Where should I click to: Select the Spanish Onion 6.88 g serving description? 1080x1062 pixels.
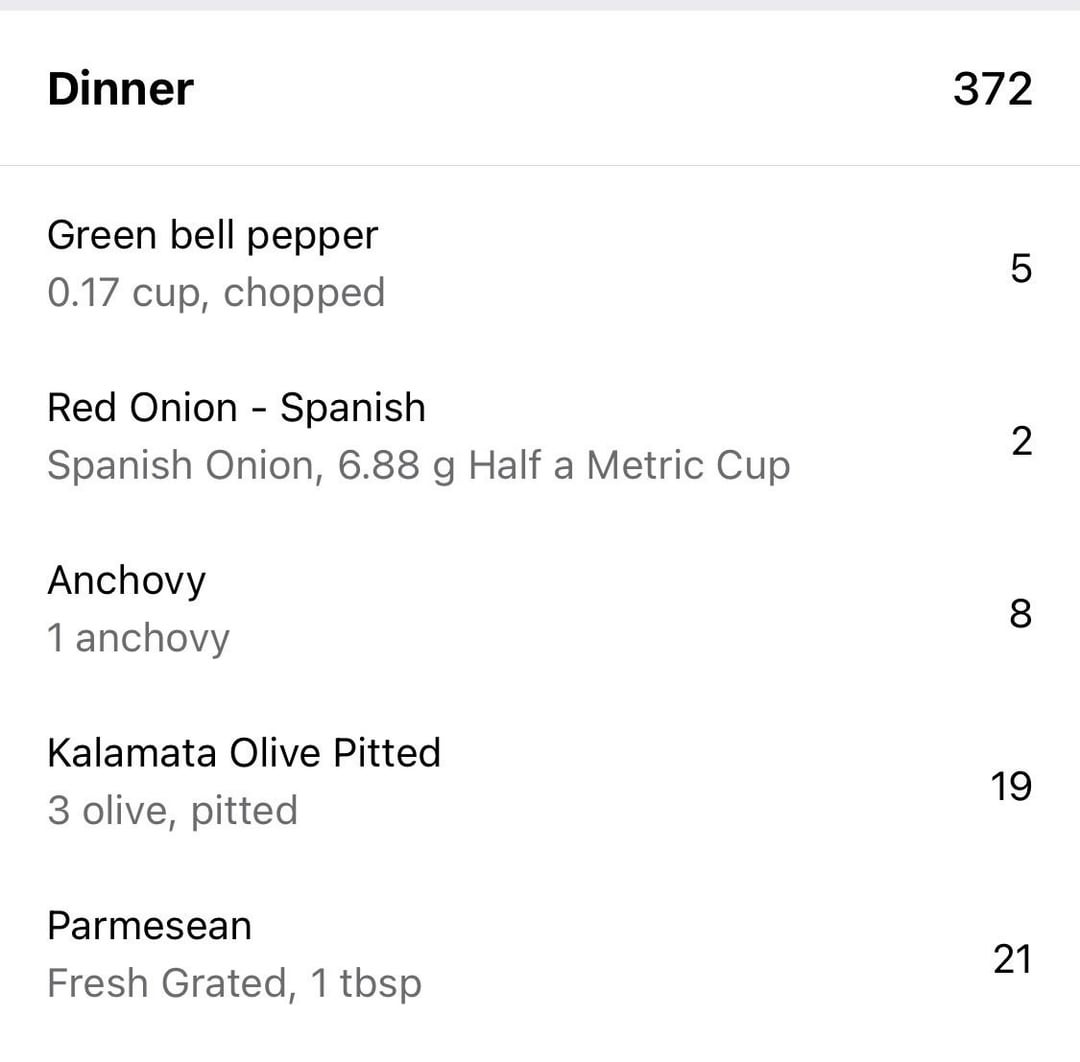pos(419,466)
